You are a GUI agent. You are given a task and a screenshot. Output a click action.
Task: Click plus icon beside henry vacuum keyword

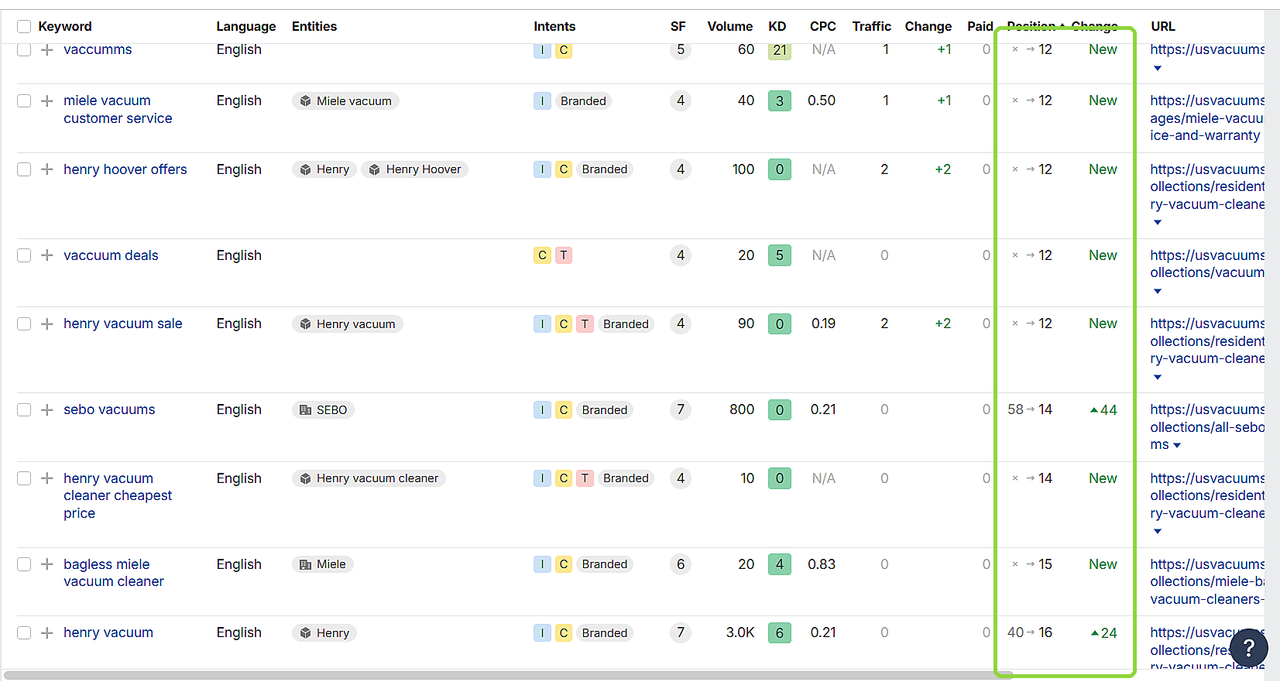click(x=47, y=633)
